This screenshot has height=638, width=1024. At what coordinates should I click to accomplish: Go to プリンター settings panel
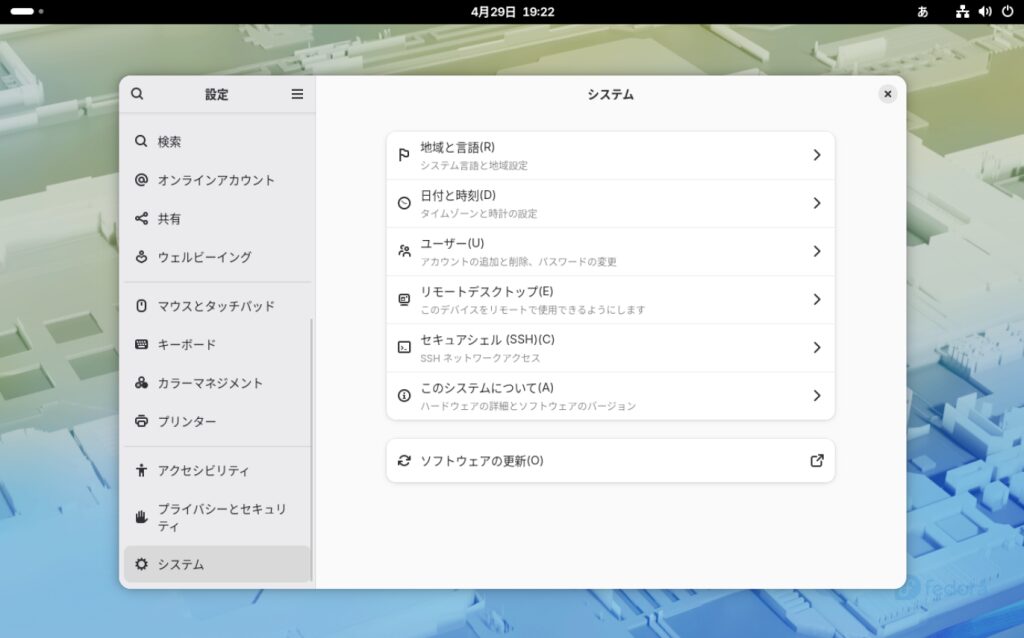[x=186, y=421]
